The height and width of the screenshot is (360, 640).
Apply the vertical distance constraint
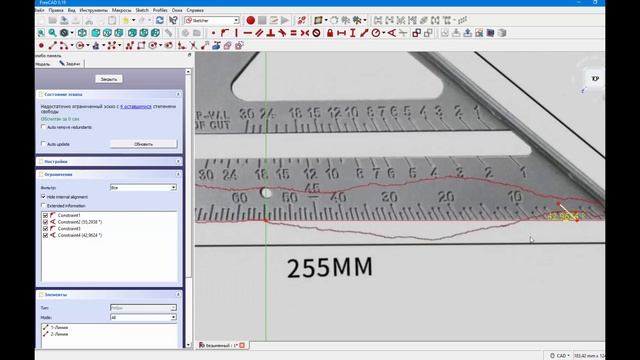[x=353, y=33]
